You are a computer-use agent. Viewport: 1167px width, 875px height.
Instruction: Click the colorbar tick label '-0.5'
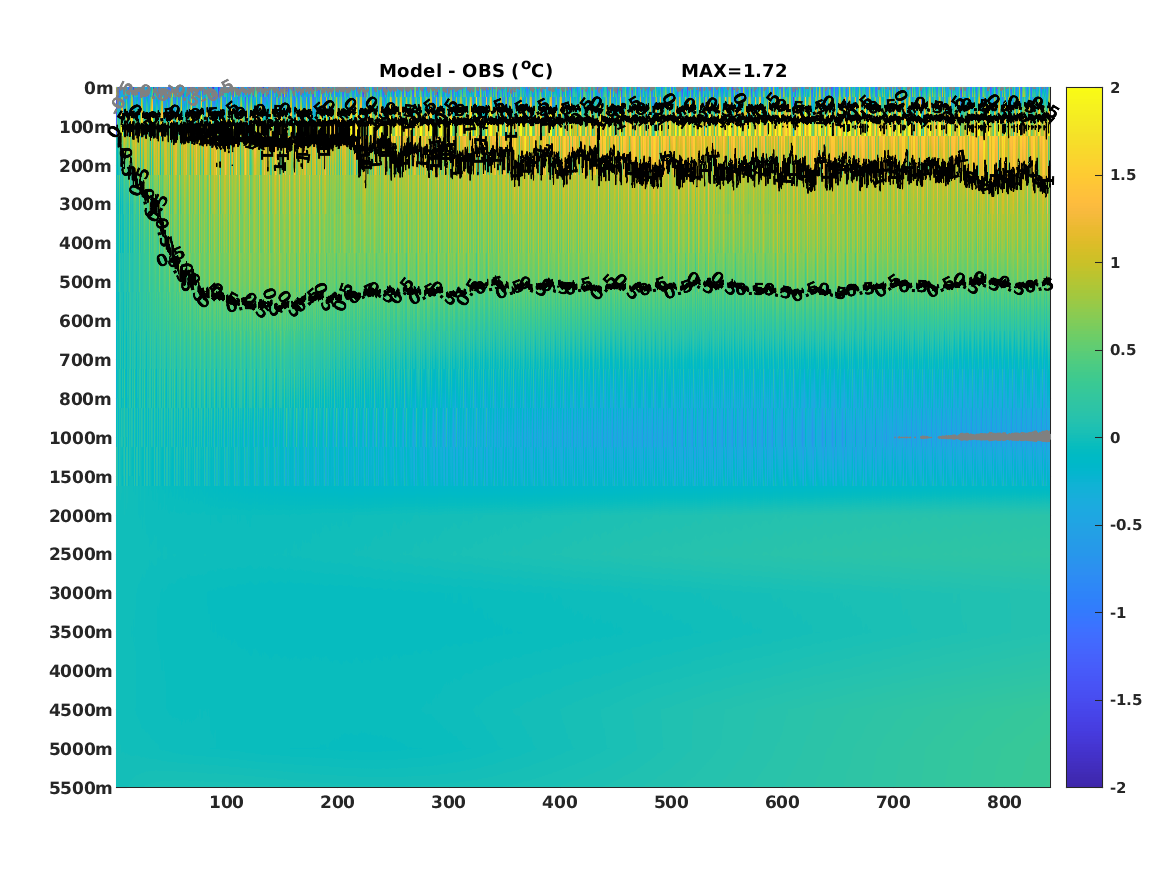click(1125, 525)
